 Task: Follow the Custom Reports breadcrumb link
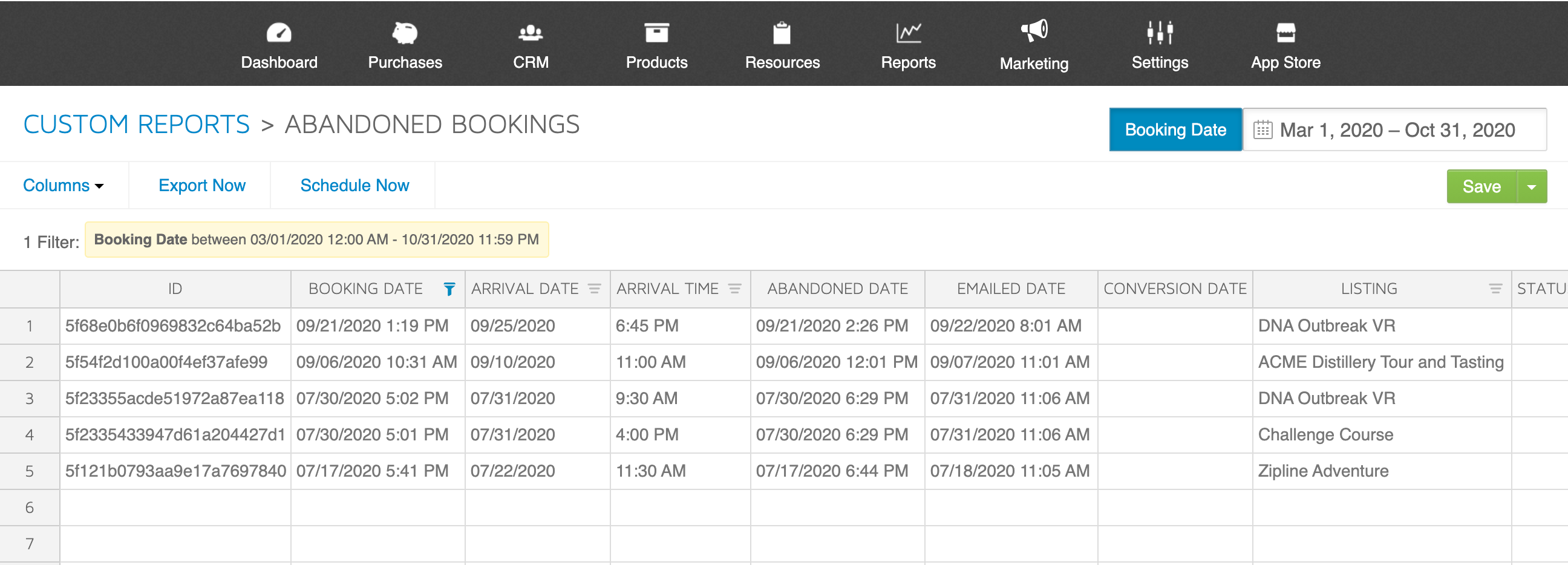point(136,124)
